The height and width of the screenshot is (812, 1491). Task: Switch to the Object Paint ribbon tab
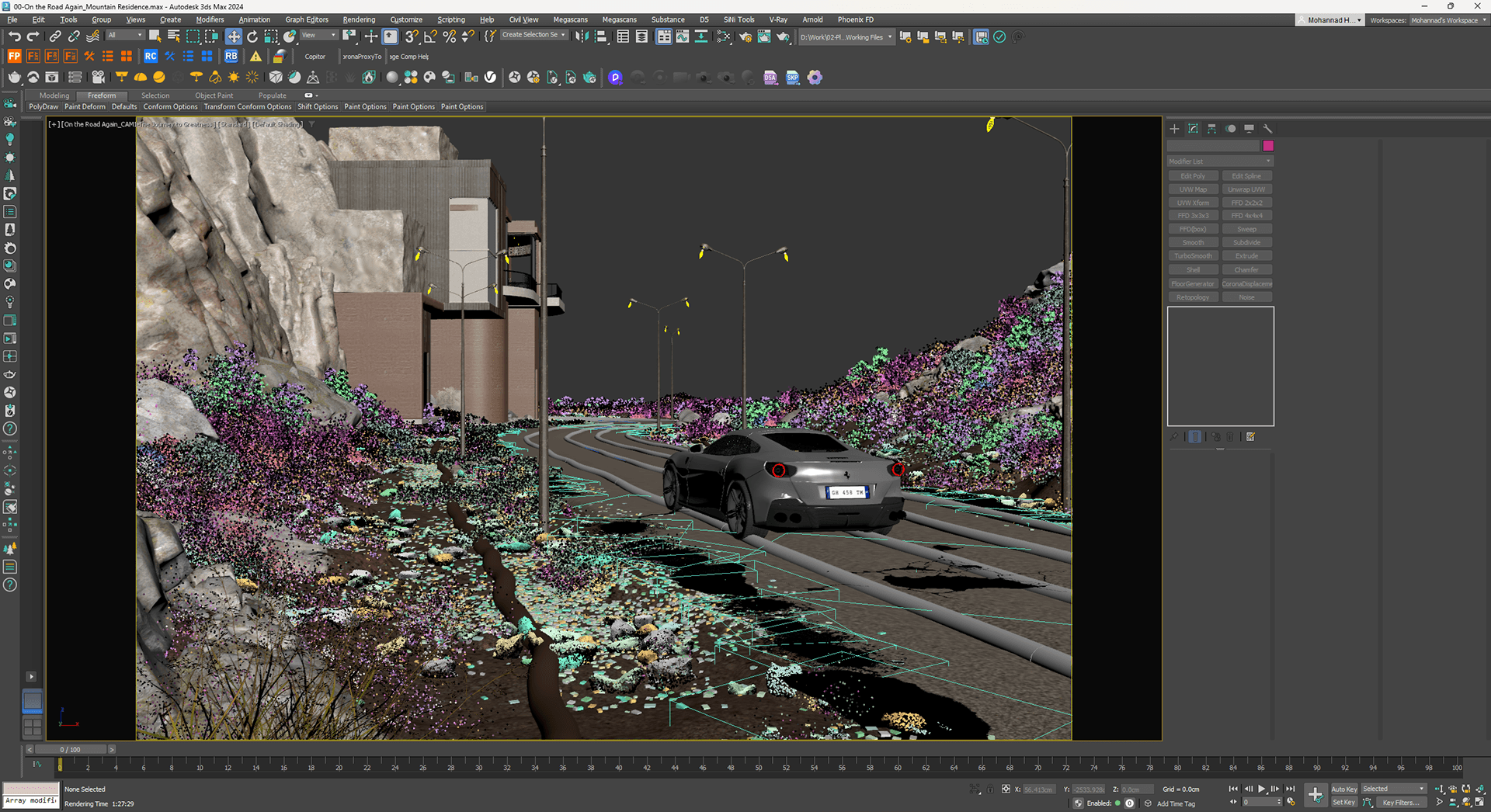(x=214, y=95)
